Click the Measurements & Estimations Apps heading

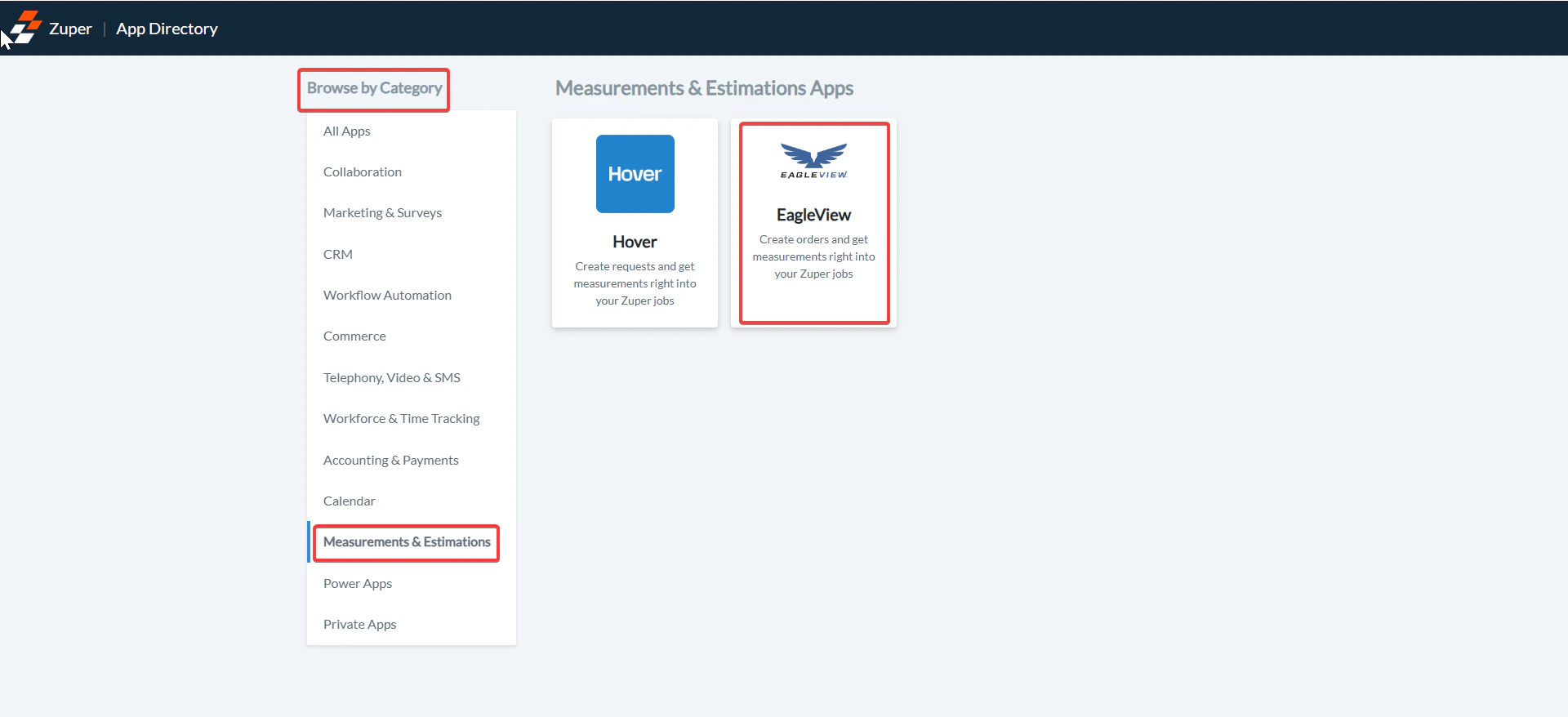pyautogui.click(x=704, y=88)
